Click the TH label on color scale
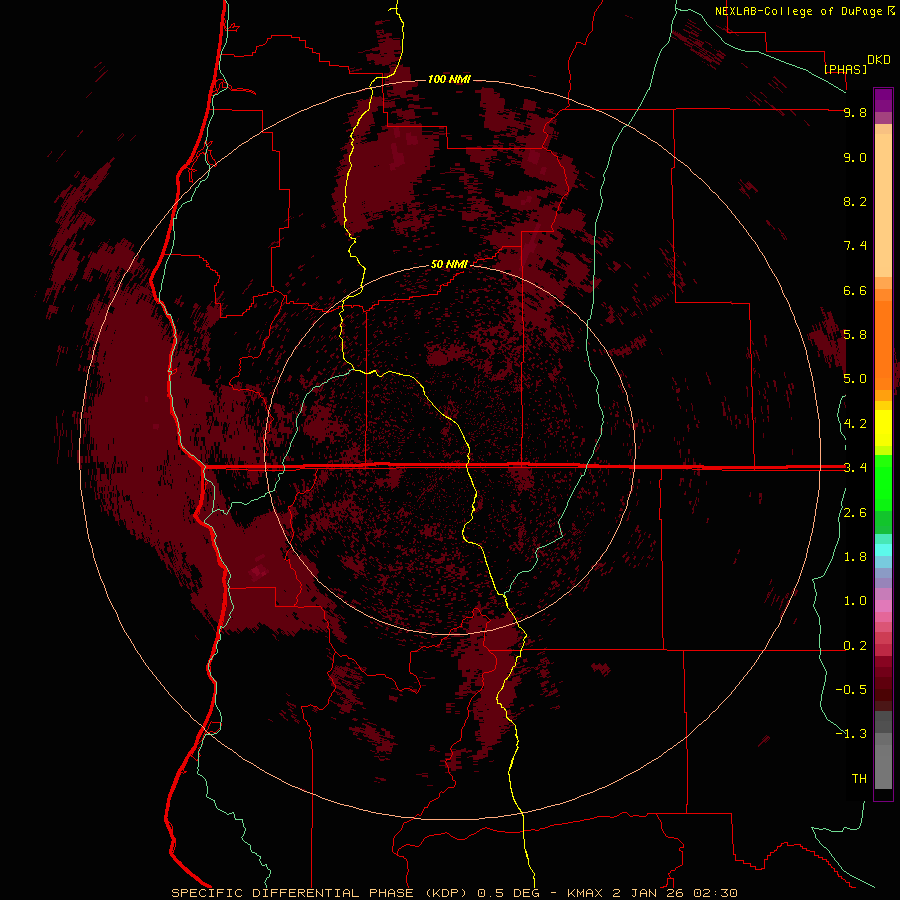The height and width of the screenshot is (900, 900). click(x=859, y=779)
